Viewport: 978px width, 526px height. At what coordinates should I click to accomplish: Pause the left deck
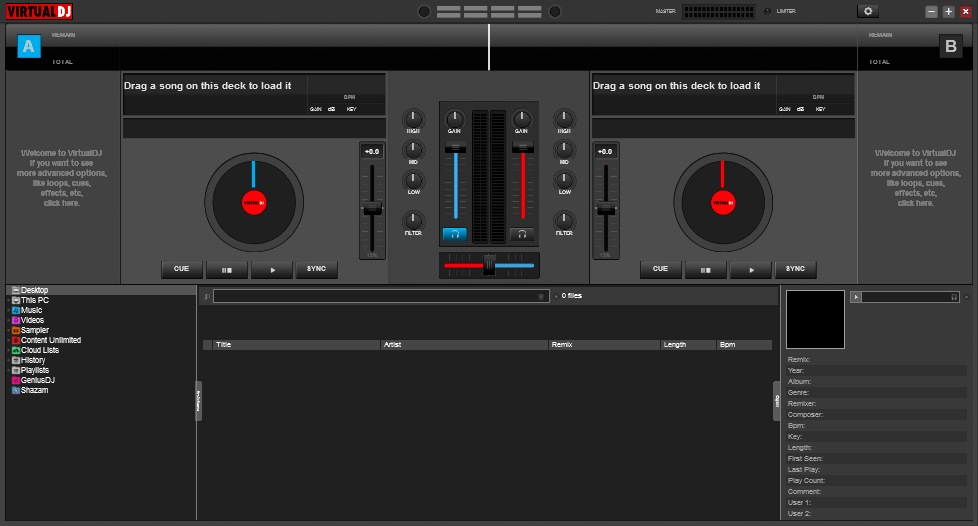tap(226, 270)
